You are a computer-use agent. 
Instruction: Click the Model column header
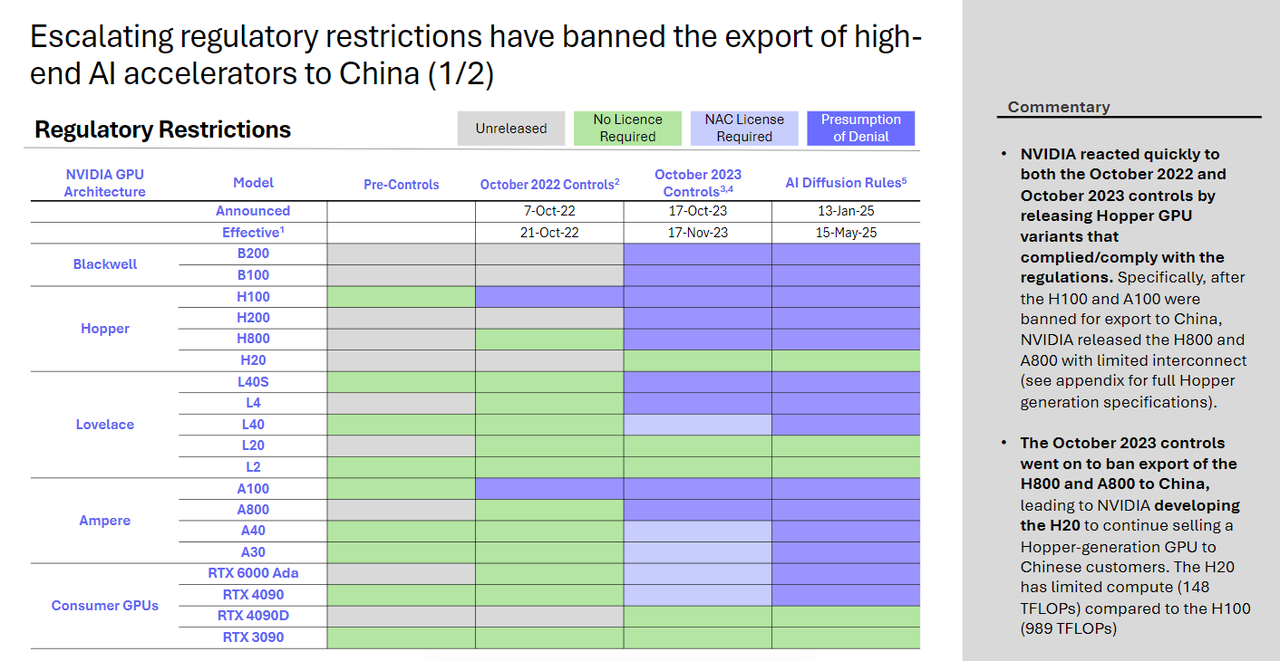click(x=253, y=183)
